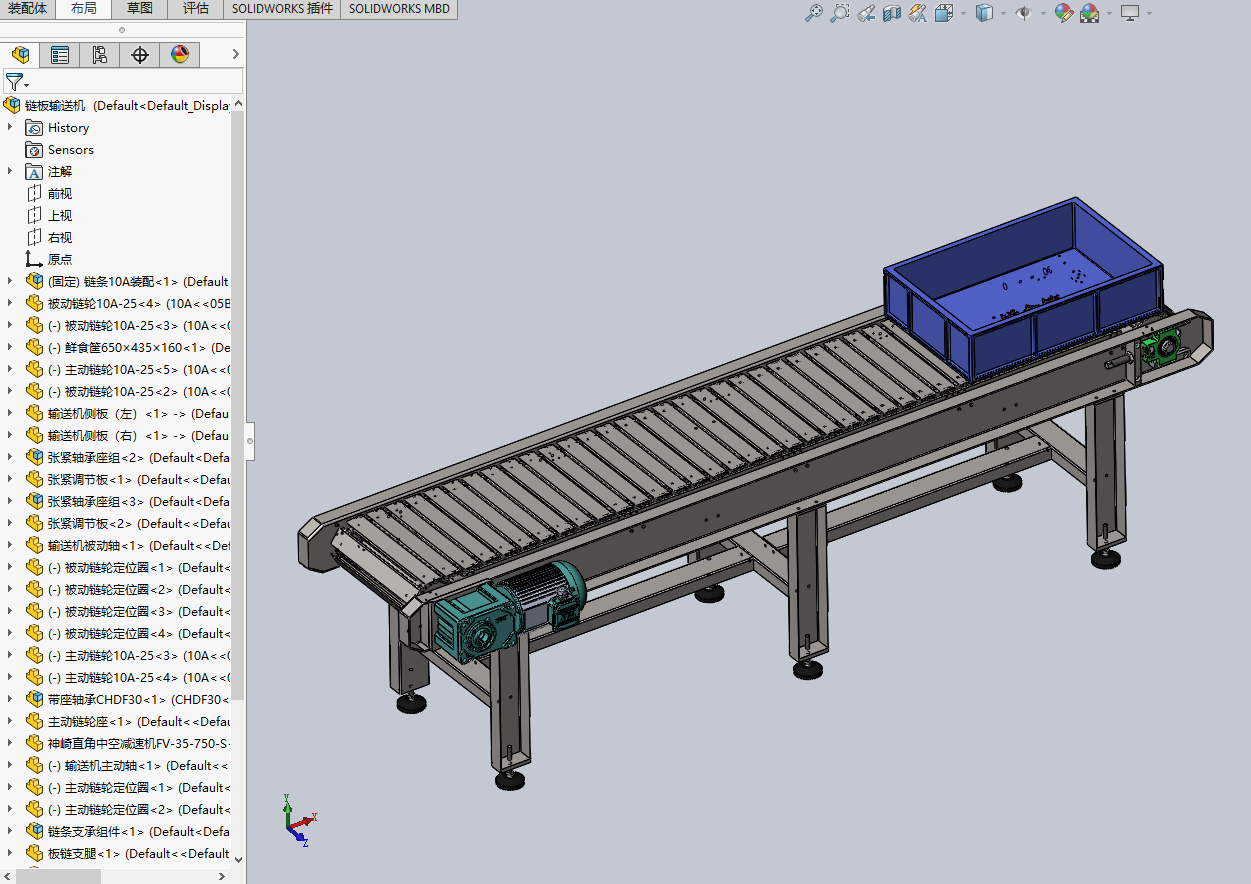Open the ConfigurationManager tab icon
Viewport: 1251px width, 884px height.
[x=100, y=55]
